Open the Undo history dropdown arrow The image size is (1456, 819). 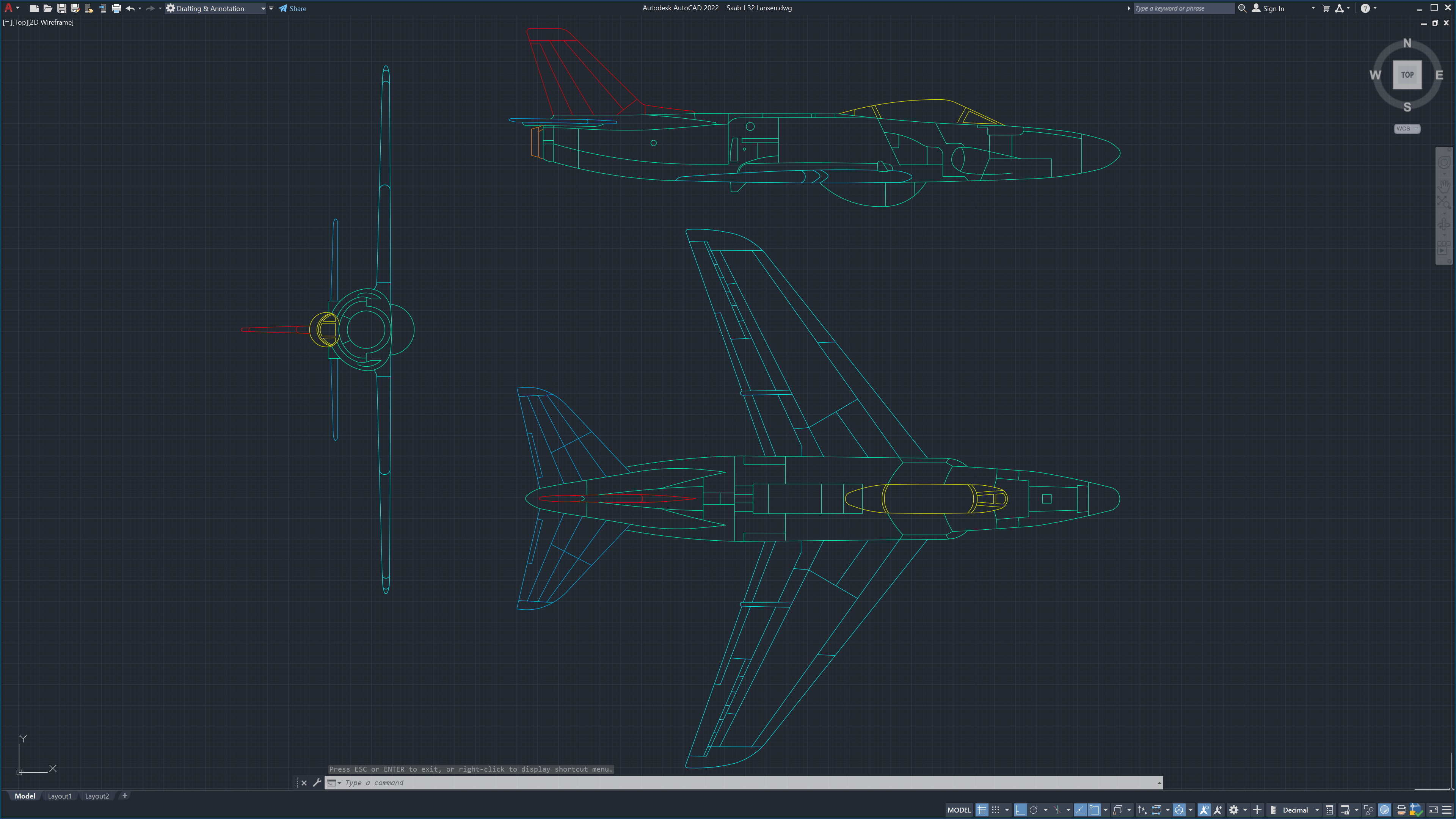click(x=140, y=8)
